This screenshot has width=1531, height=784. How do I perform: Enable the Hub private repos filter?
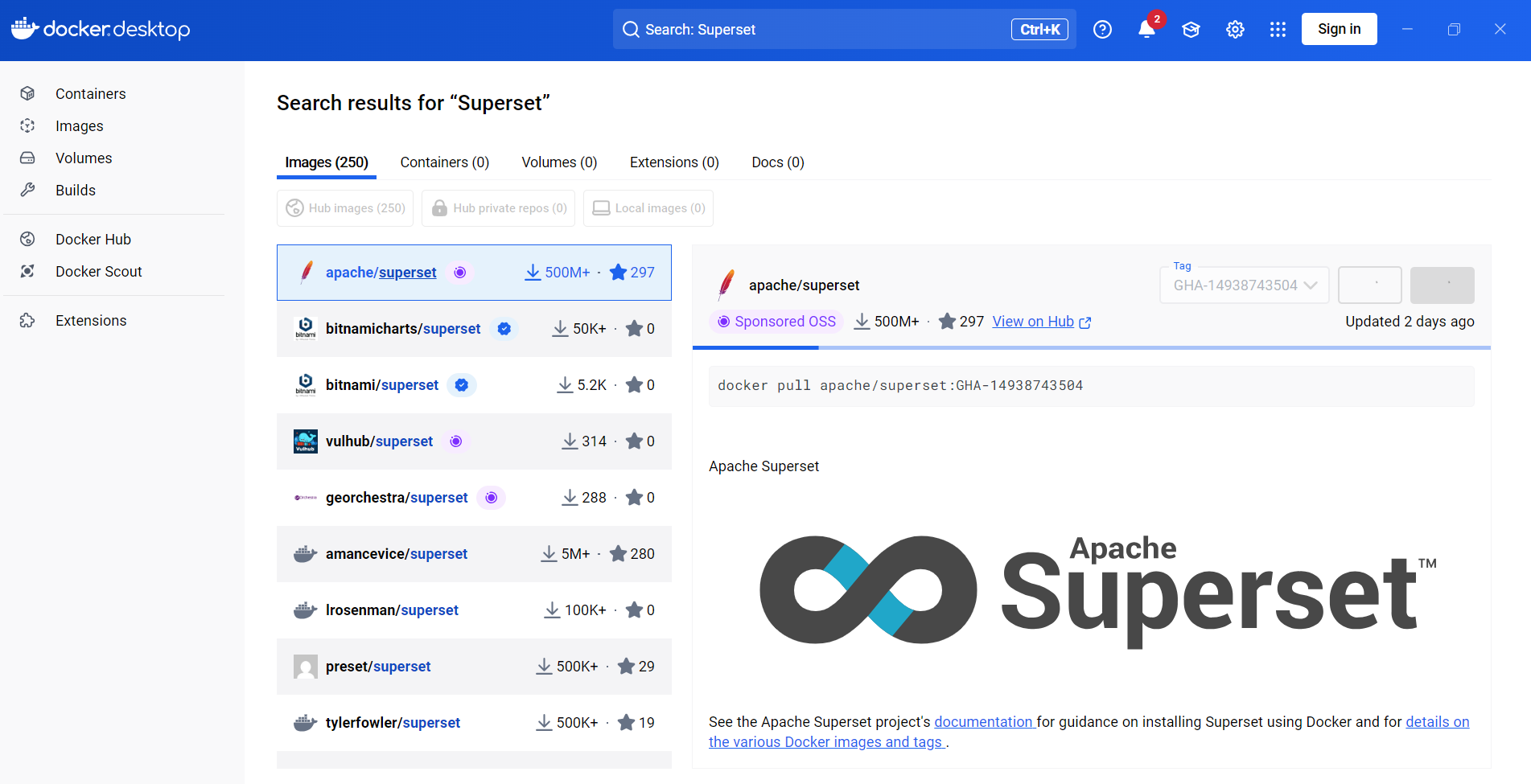pos(498,207)
